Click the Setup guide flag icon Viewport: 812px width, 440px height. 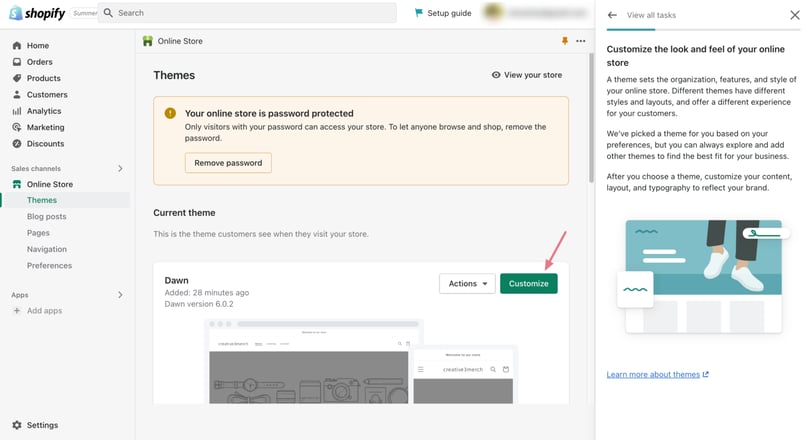[418, 13]
